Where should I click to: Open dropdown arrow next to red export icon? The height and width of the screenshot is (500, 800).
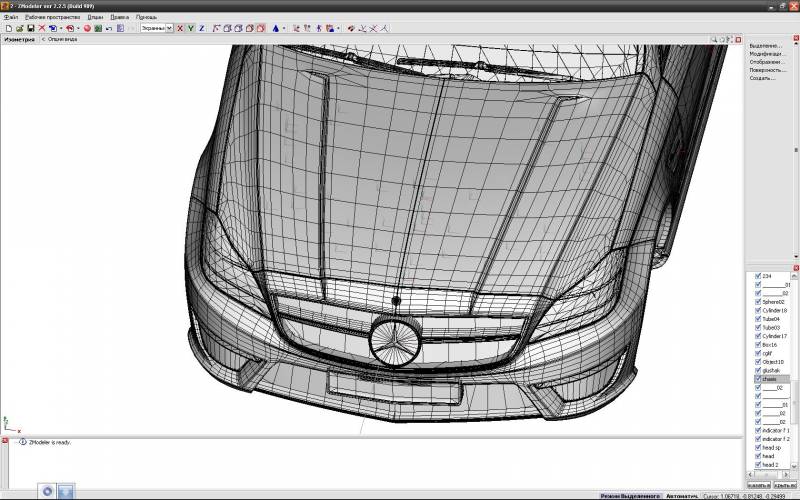[78, 29]
